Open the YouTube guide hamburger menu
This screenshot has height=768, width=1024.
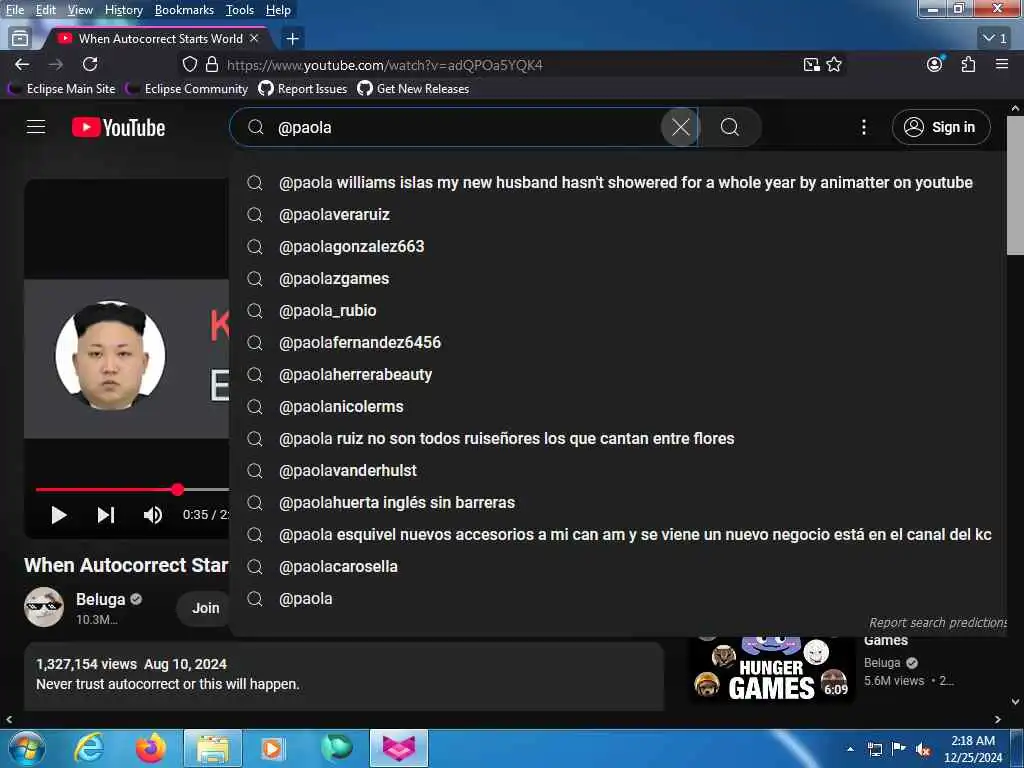[x=36, y=127]
